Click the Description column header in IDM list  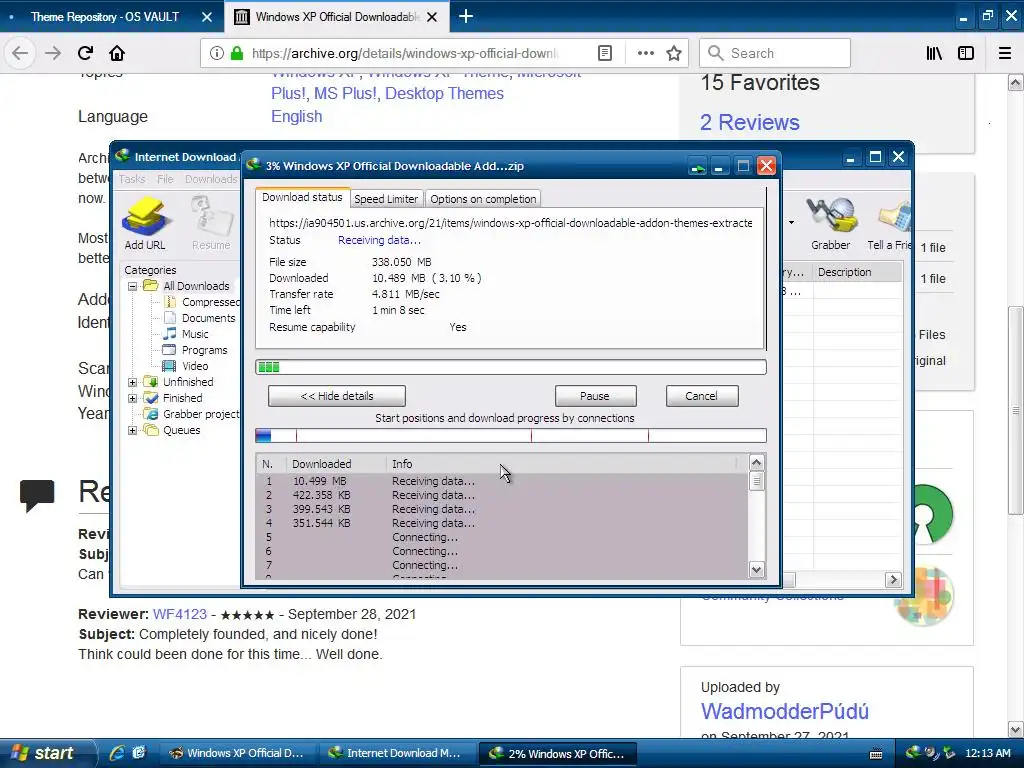point(858,272)
